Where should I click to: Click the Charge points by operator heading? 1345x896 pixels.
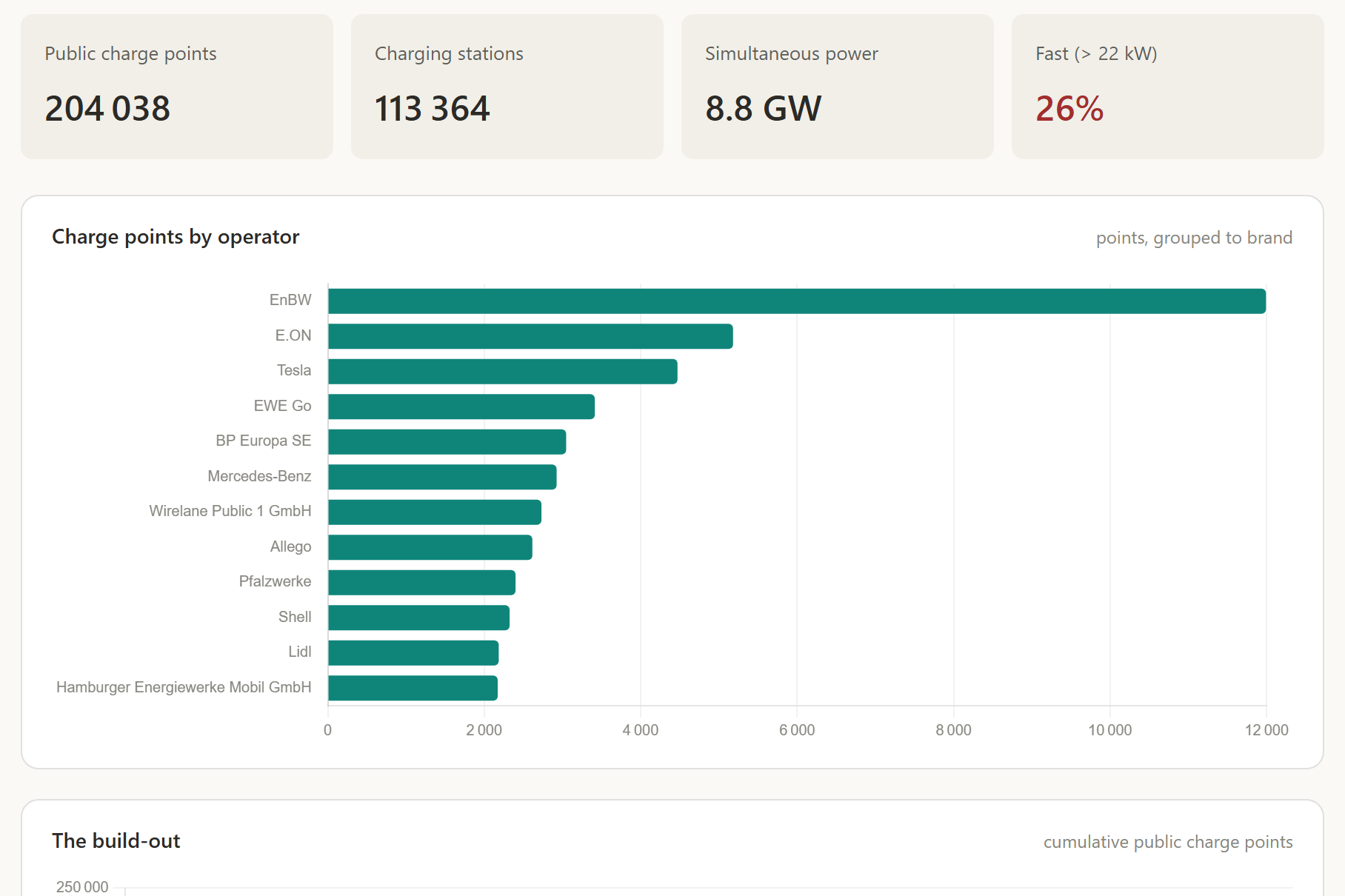[x=176, y=237]
